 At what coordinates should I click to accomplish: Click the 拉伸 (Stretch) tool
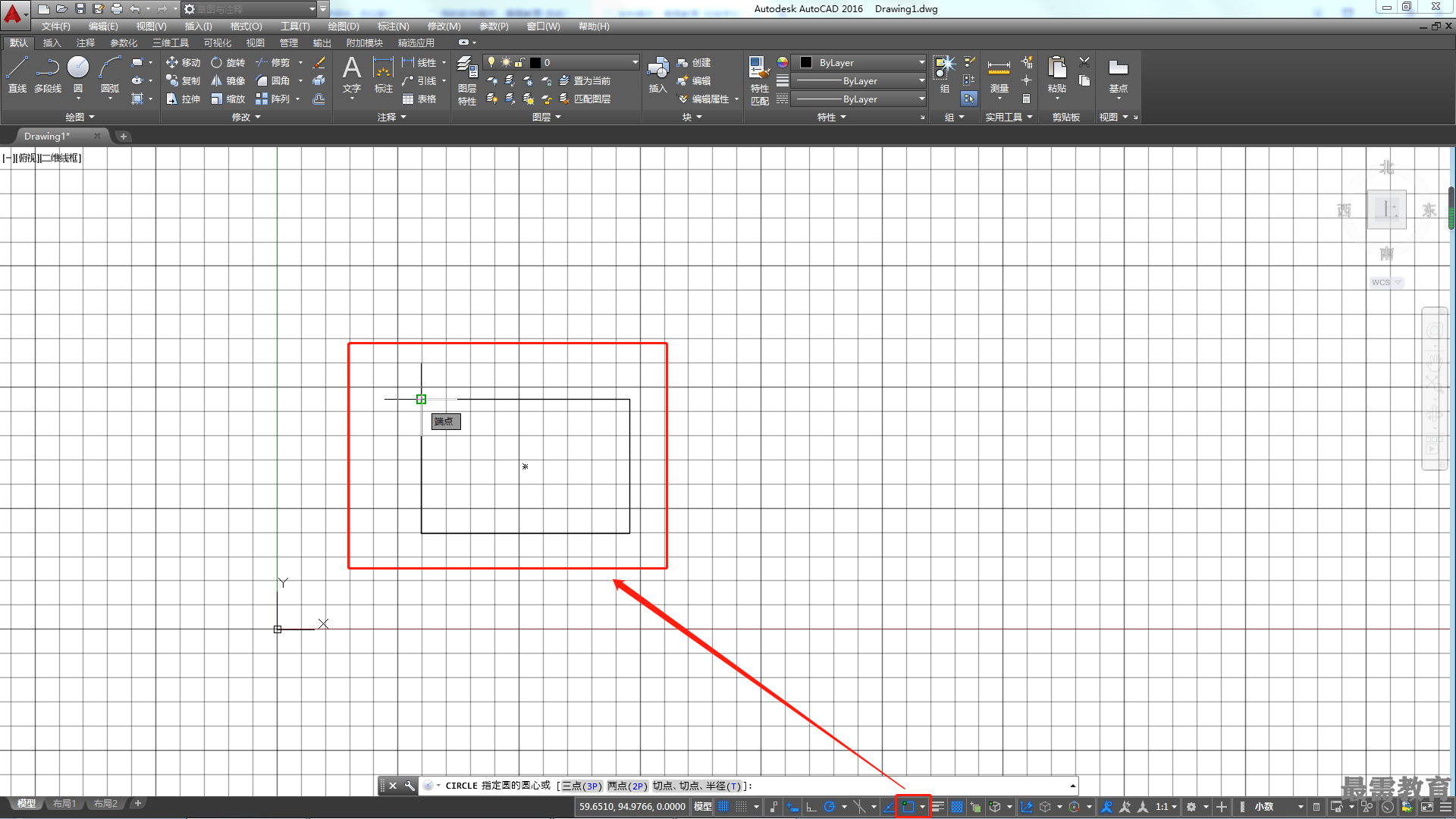pyautogui.click(x=183, y=99)
